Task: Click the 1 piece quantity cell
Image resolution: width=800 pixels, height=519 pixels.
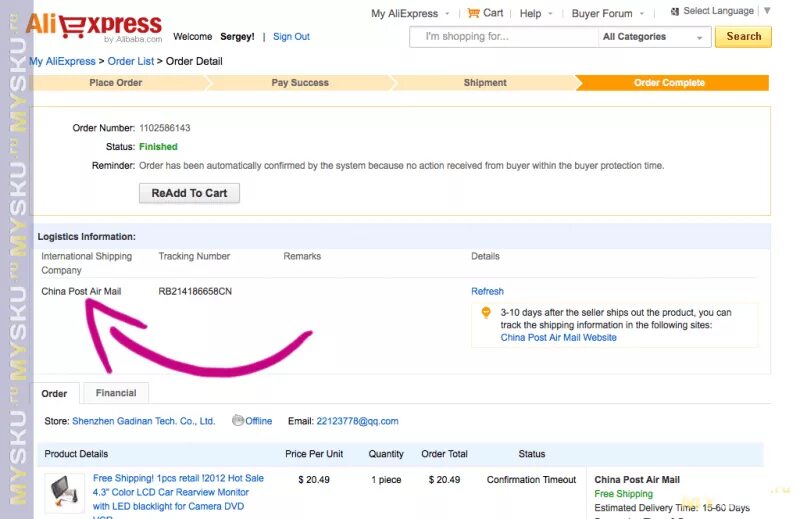Action: pos(386,480)
